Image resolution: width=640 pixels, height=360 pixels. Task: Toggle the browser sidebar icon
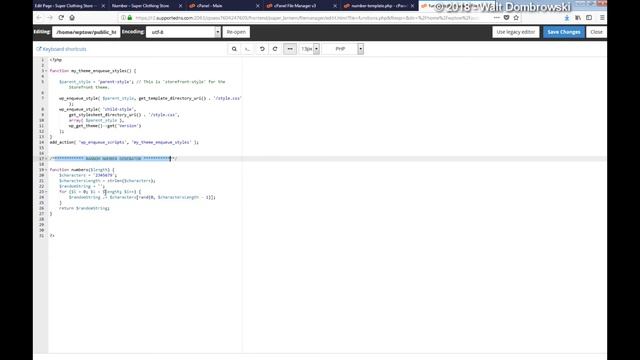[589, 18]
